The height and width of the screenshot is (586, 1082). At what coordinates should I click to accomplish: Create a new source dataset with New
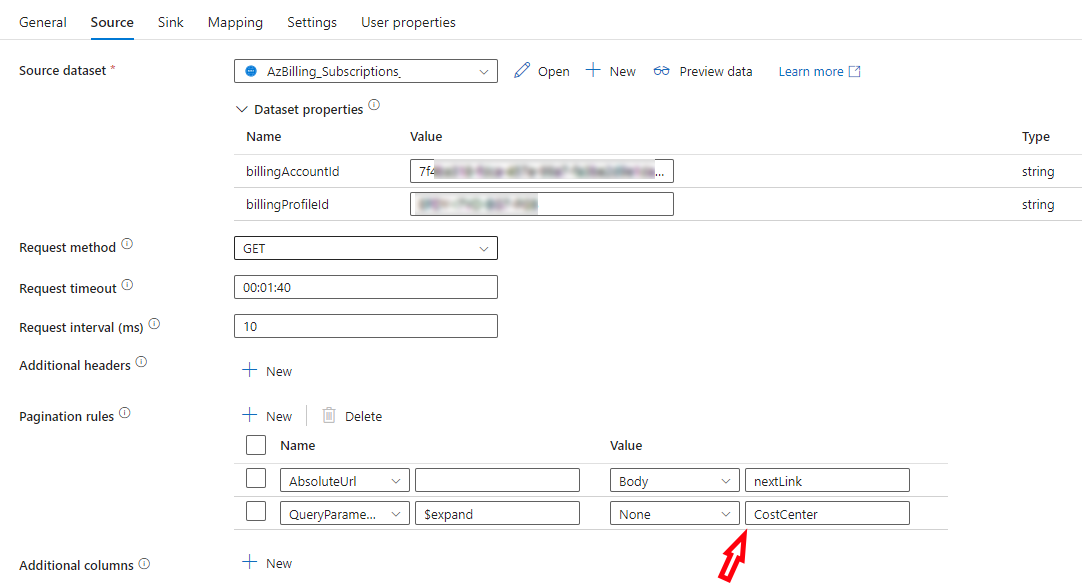point(611,71)
